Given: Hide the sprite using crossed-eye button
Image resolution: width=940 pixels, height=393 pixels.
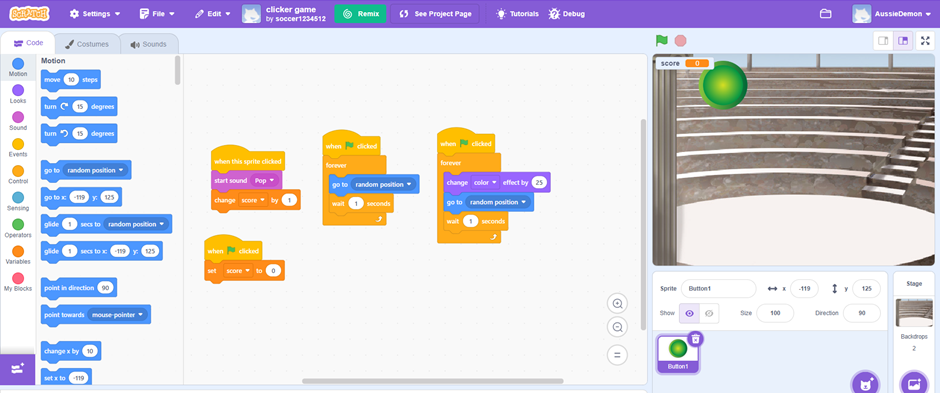Looking at the screenshot, I should click(709, 313).
